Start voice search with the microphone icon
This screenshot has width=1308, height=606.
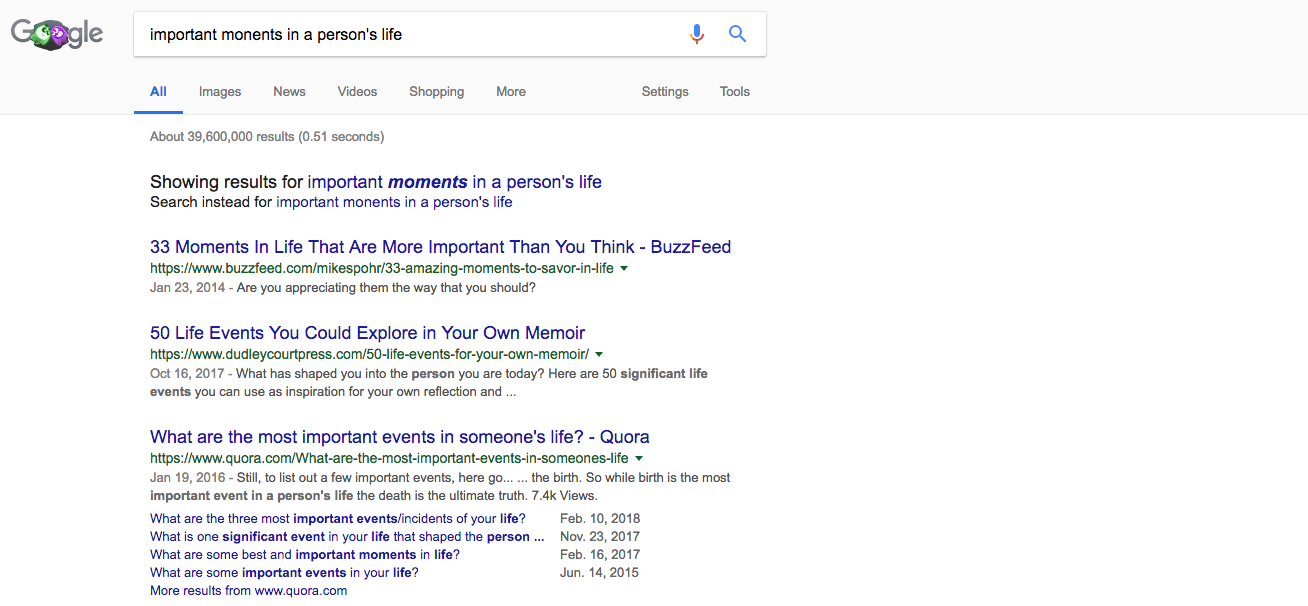click(x=697, y=34)
